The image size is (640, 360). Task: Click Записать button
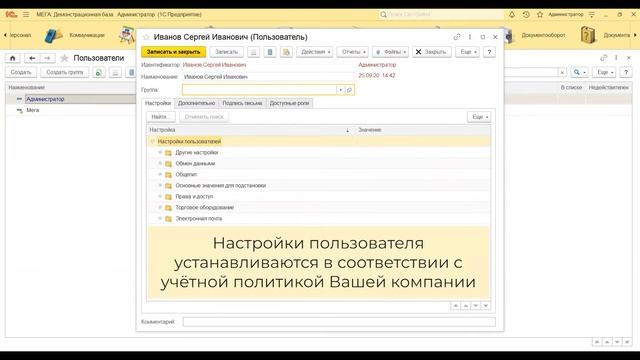pyautogui.click(x=227, y=52)
